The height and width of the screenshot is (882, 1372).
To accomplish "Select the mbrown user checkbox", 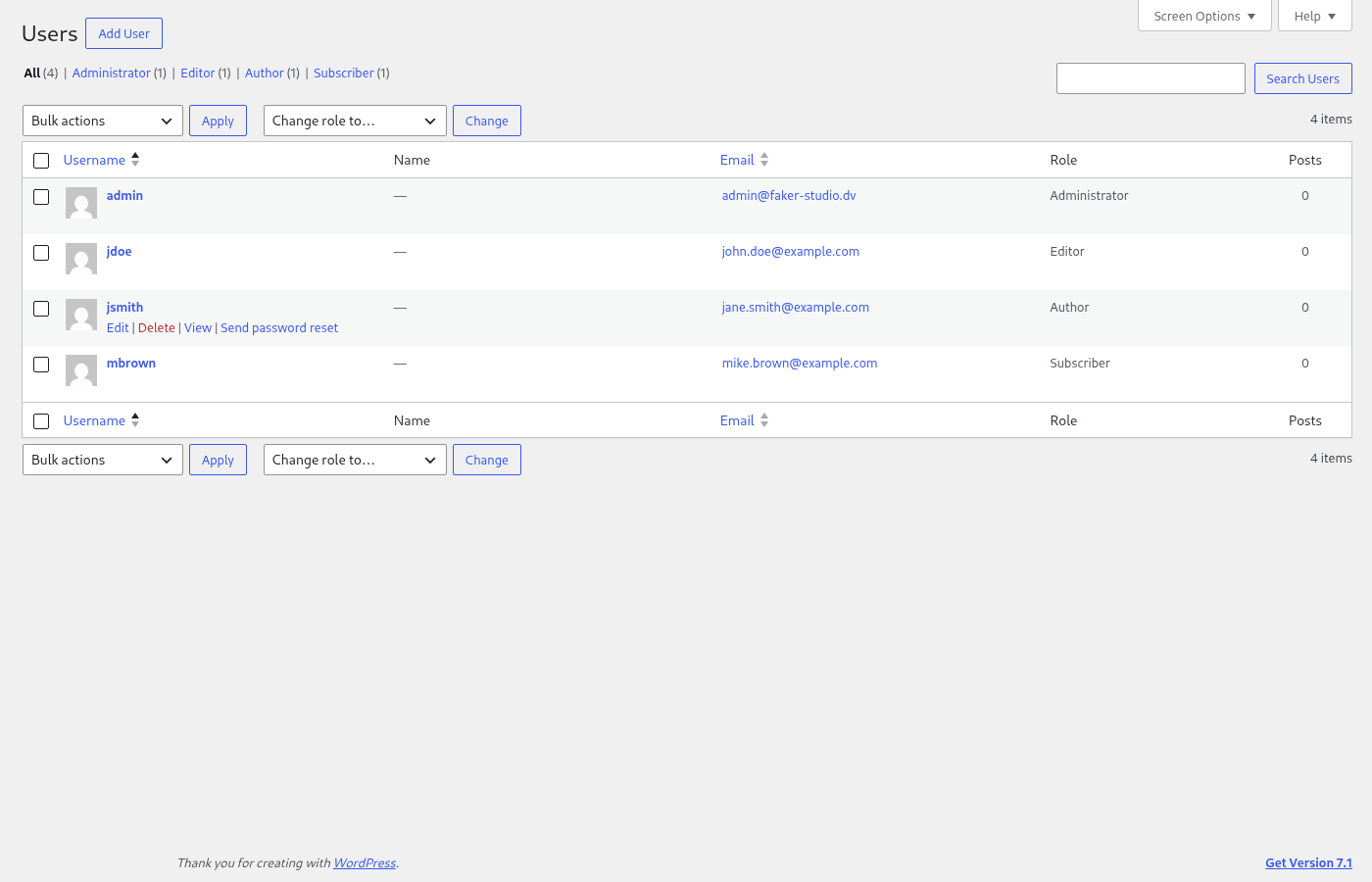I will click(x=41, y=365).
